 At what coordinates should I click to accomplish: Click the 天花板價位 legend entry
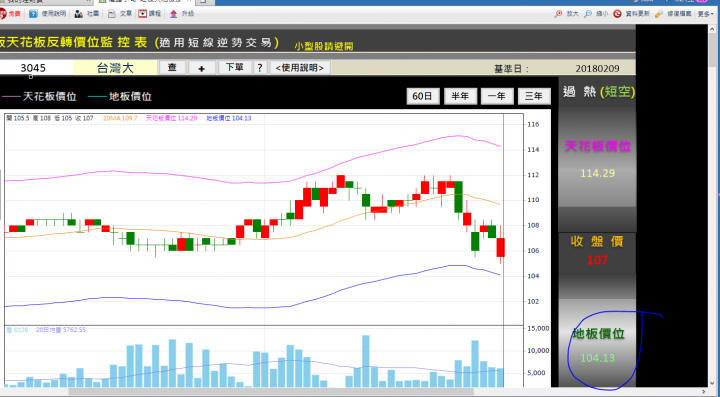coord(39,96)
